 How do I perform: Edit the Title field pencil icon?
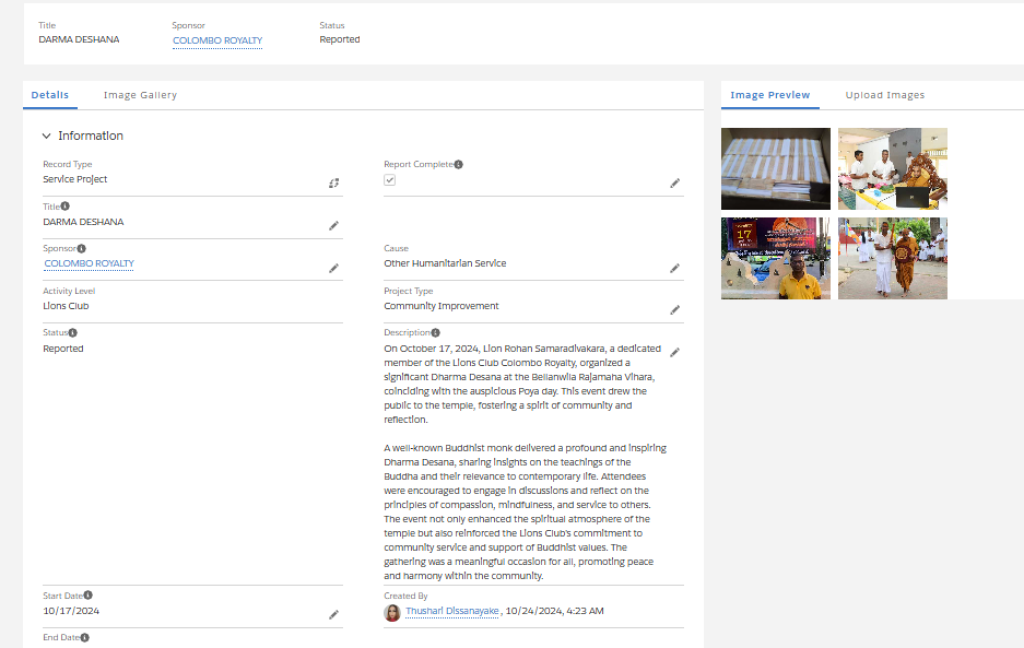pos(334,225)
